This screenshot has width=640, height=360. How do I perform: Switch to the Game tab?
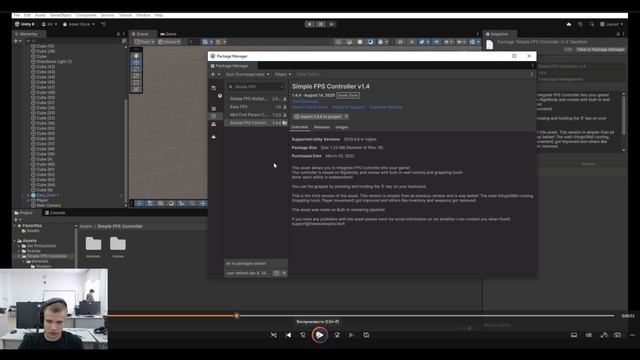click(x=169, y=34)
